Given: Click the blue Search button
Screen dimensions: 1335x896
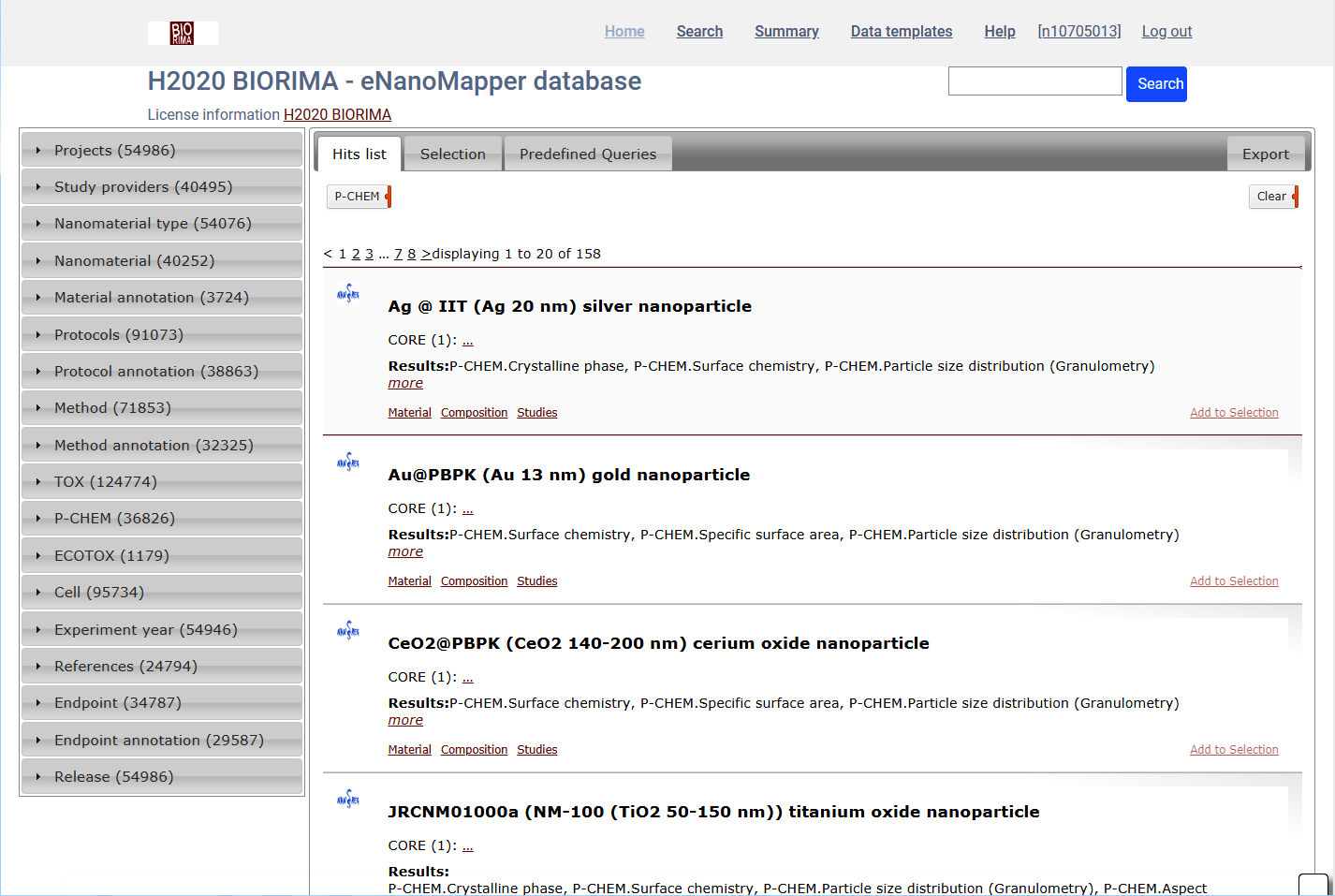Looking at the screenshot, I should tap(1156, 83).
